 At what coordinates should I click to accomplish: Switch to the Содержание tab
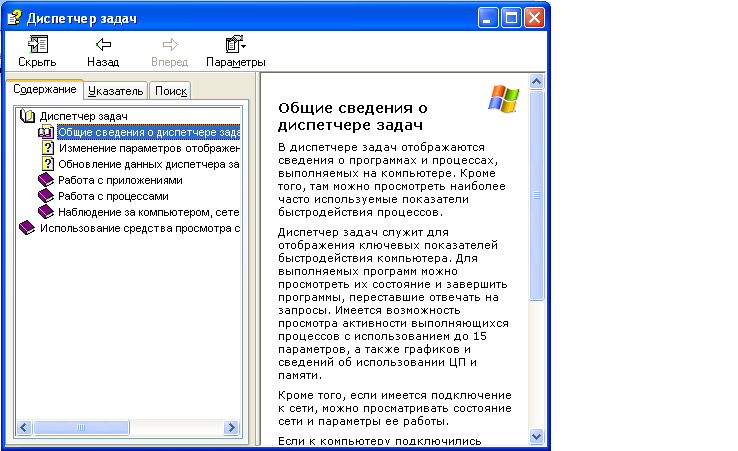coord(45,89)
